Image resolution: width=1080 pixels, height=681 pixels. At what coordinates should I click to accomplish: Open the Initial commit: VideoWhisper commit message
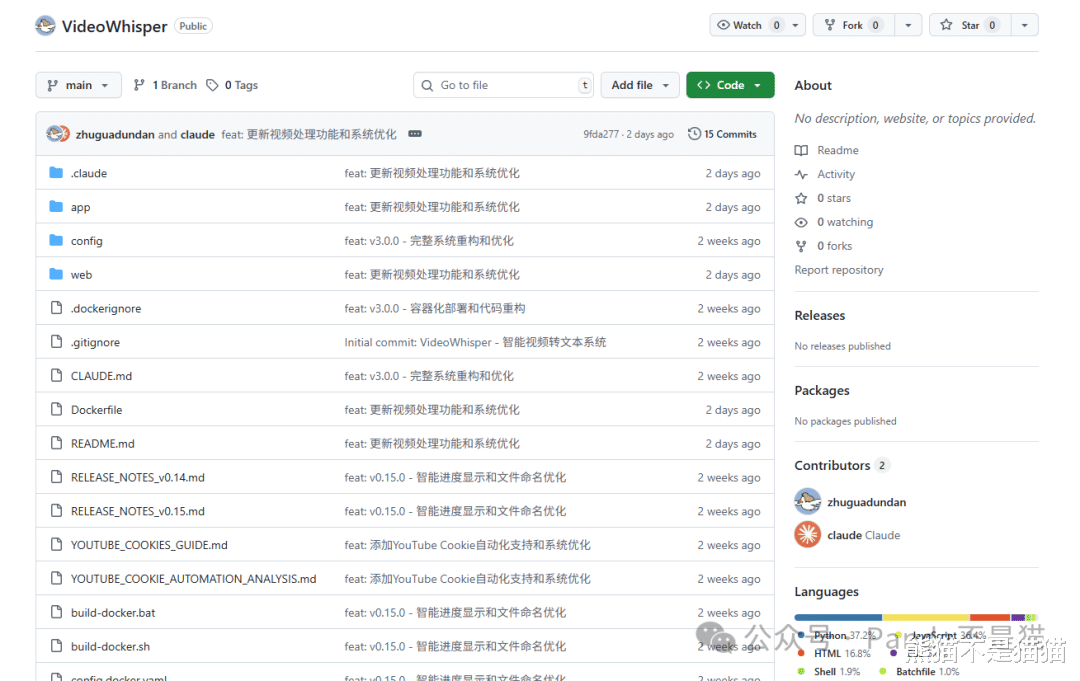click(475, 342)
